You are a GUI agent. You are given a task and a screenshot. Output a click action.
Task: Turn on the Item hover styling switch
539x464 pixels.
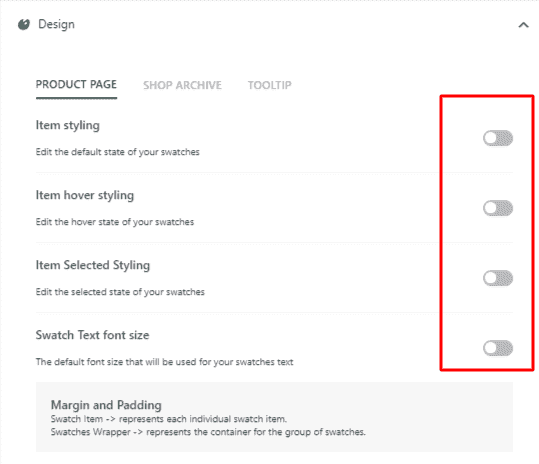tap(498, 208)
